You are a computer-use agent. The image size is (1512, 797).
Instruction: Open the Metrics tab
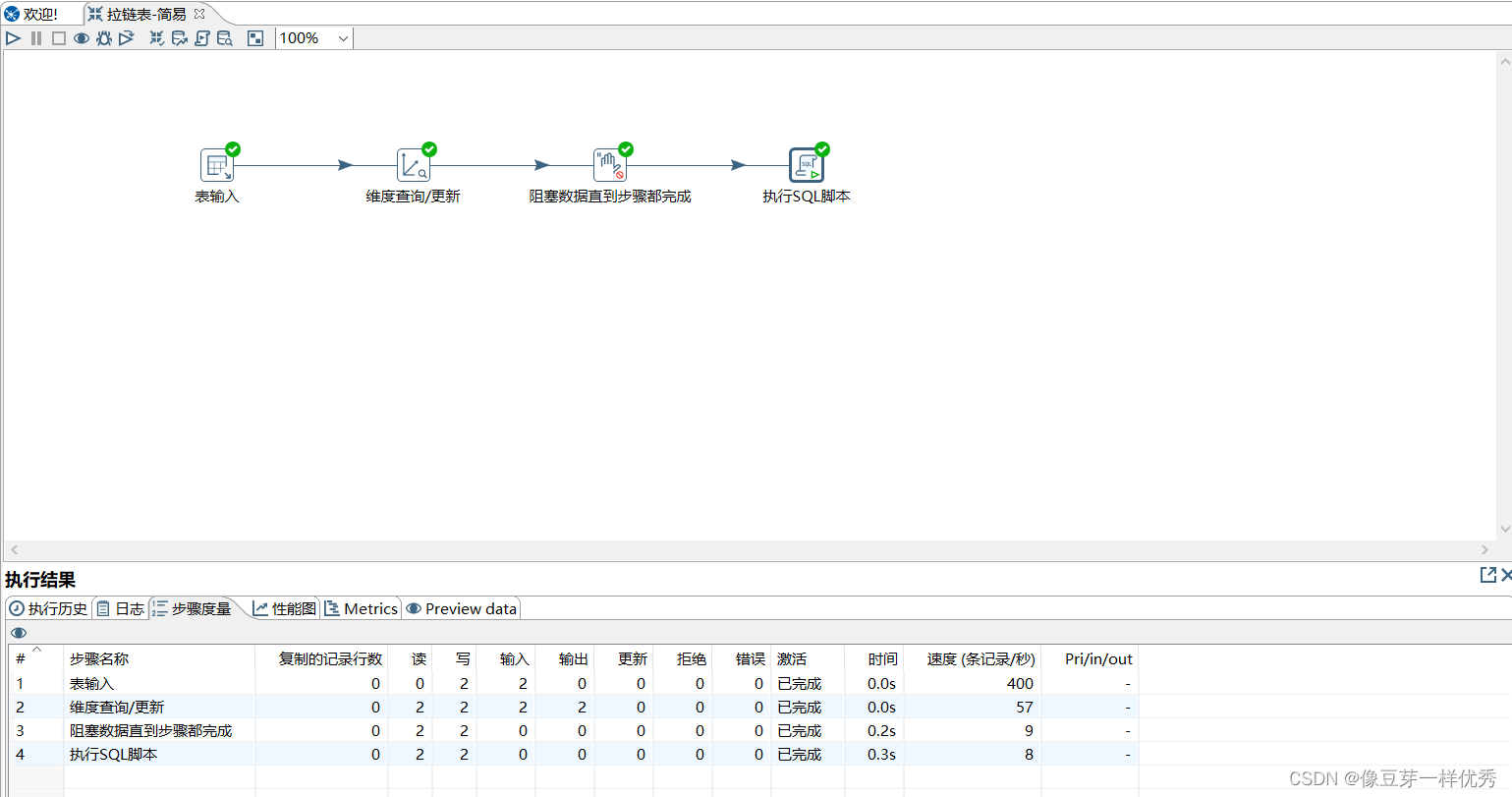click(x=362, y=608)
